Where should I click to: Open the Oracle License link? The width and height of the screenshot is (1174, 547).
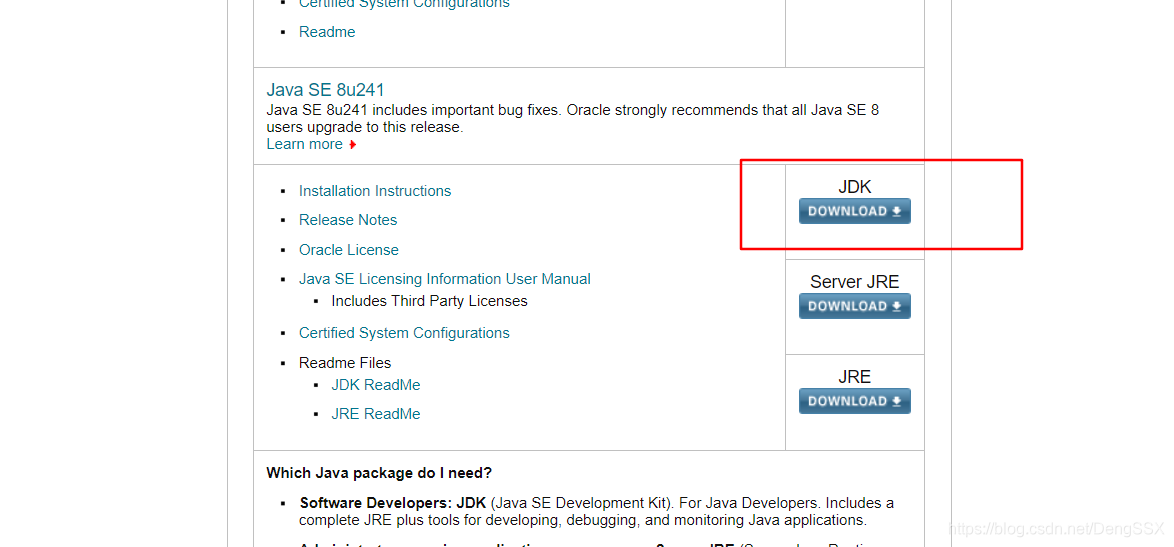349,250
